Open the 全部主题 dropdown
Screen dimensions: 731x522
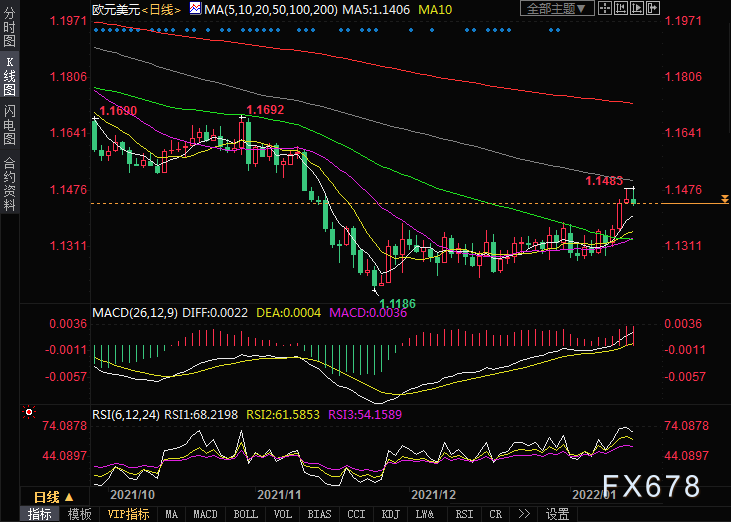pos(557,8)
